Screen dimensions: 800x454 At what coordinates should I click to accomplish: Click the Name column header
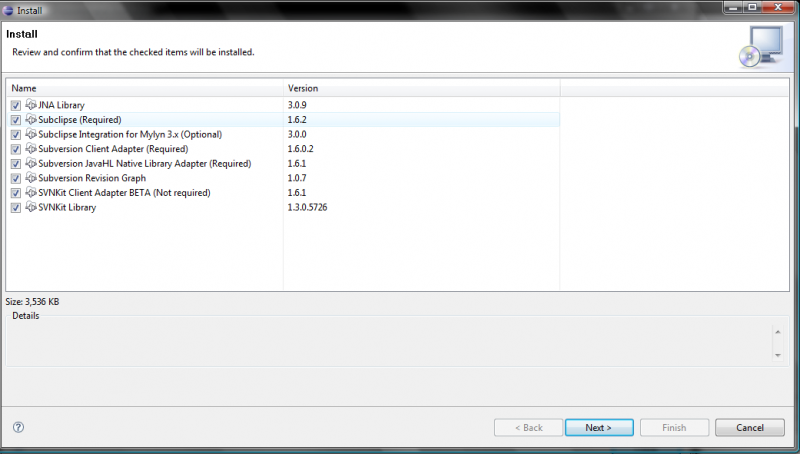coord(145,88)
